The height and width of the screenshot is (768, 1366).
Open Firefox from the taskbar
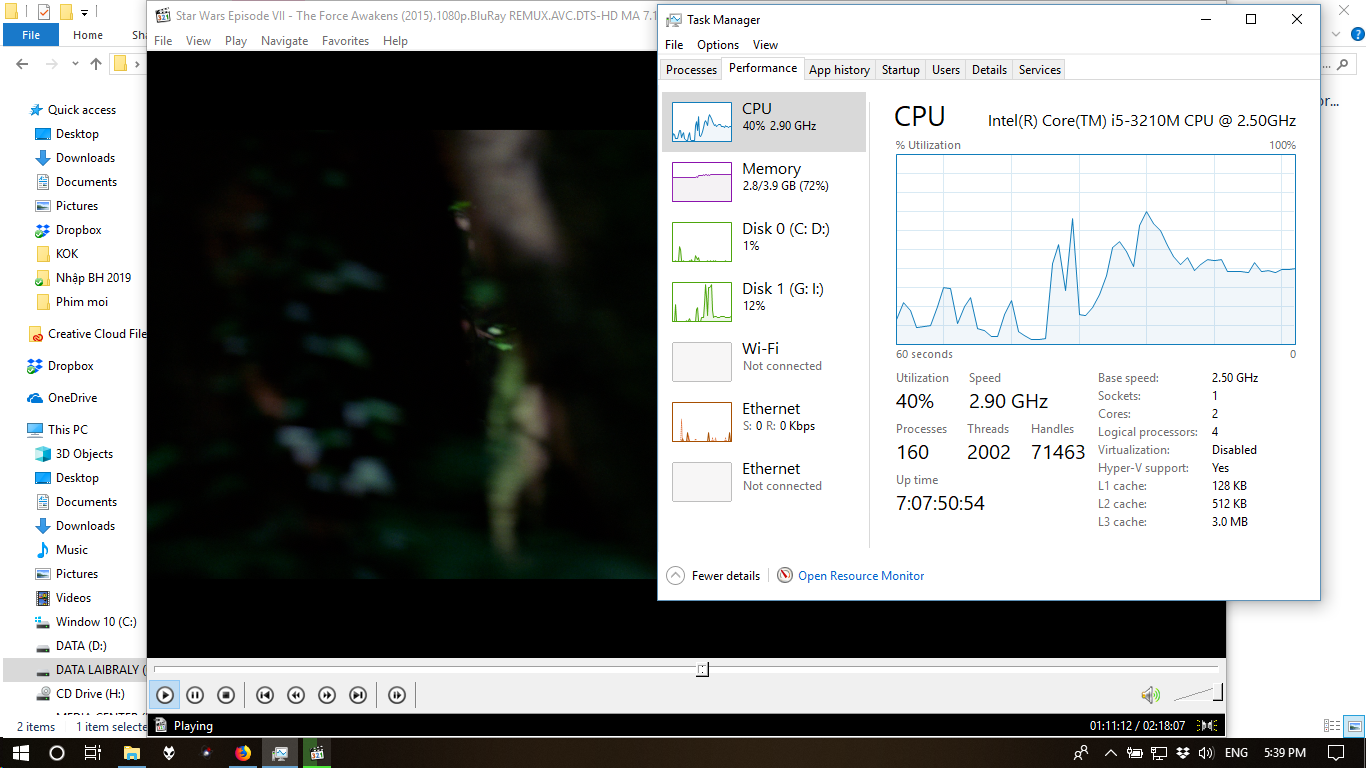tap(243, 752)
